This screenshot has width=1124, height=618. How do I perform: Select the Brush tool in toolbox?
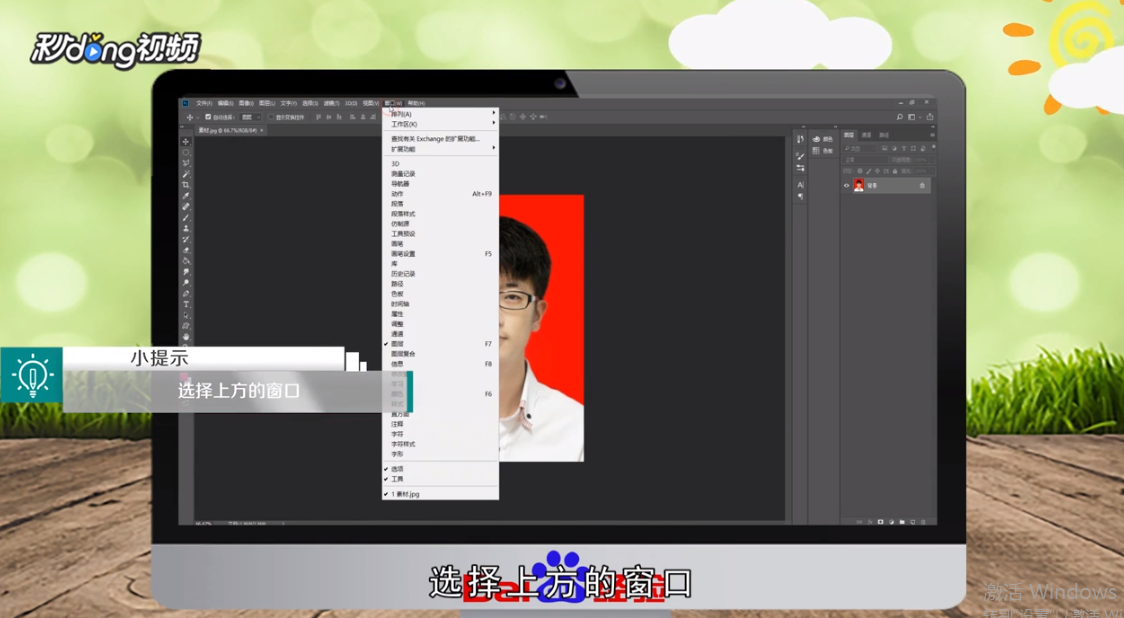coord(186,217)
